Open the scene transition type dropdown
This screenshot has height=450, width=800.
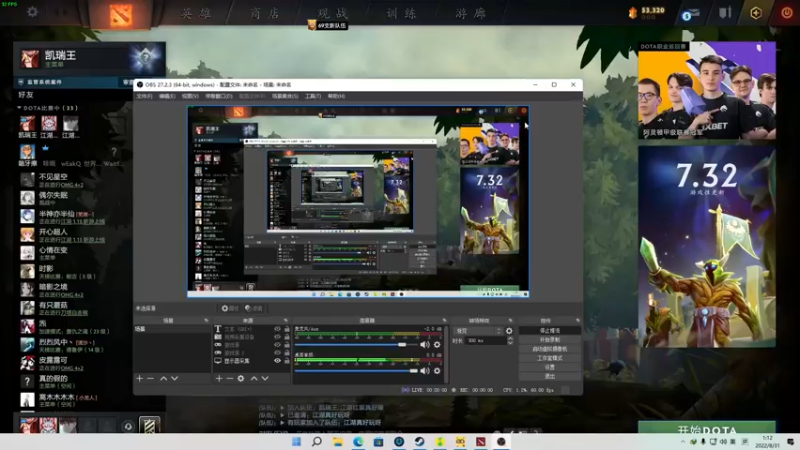[x=478, y=331]
